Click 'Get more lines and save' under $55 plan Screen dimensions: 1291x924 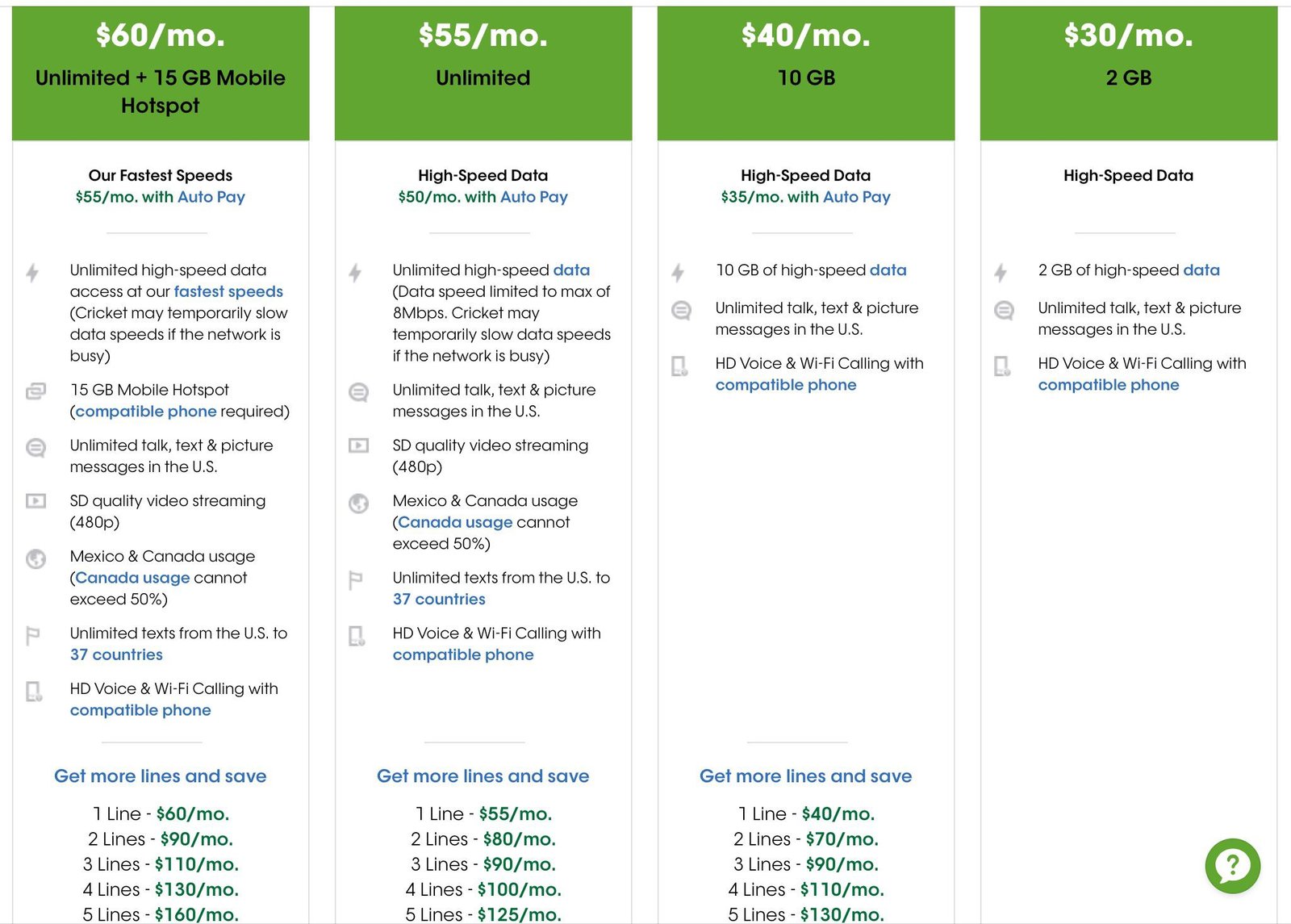coord(483,776)
